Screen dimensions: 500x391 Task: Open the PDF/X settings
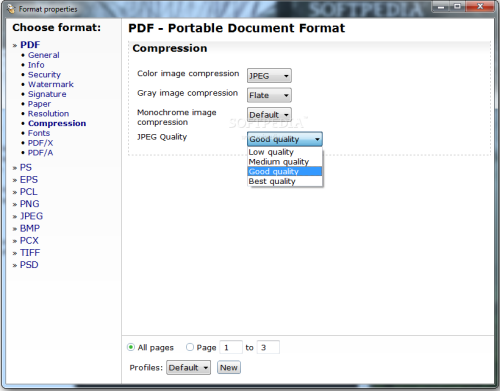40,143
